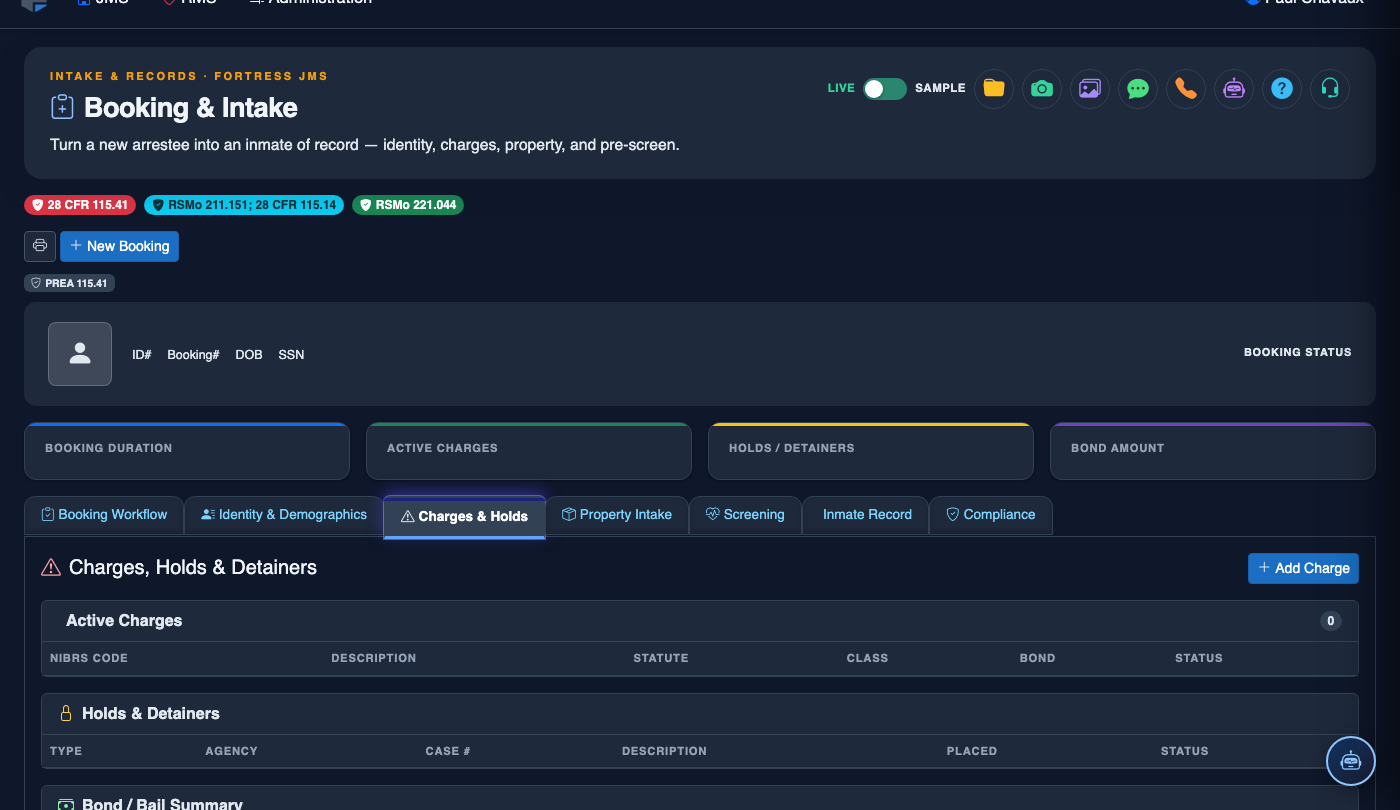Go to the Property Intake tab

pyautogui.click(x=617, y=515)
